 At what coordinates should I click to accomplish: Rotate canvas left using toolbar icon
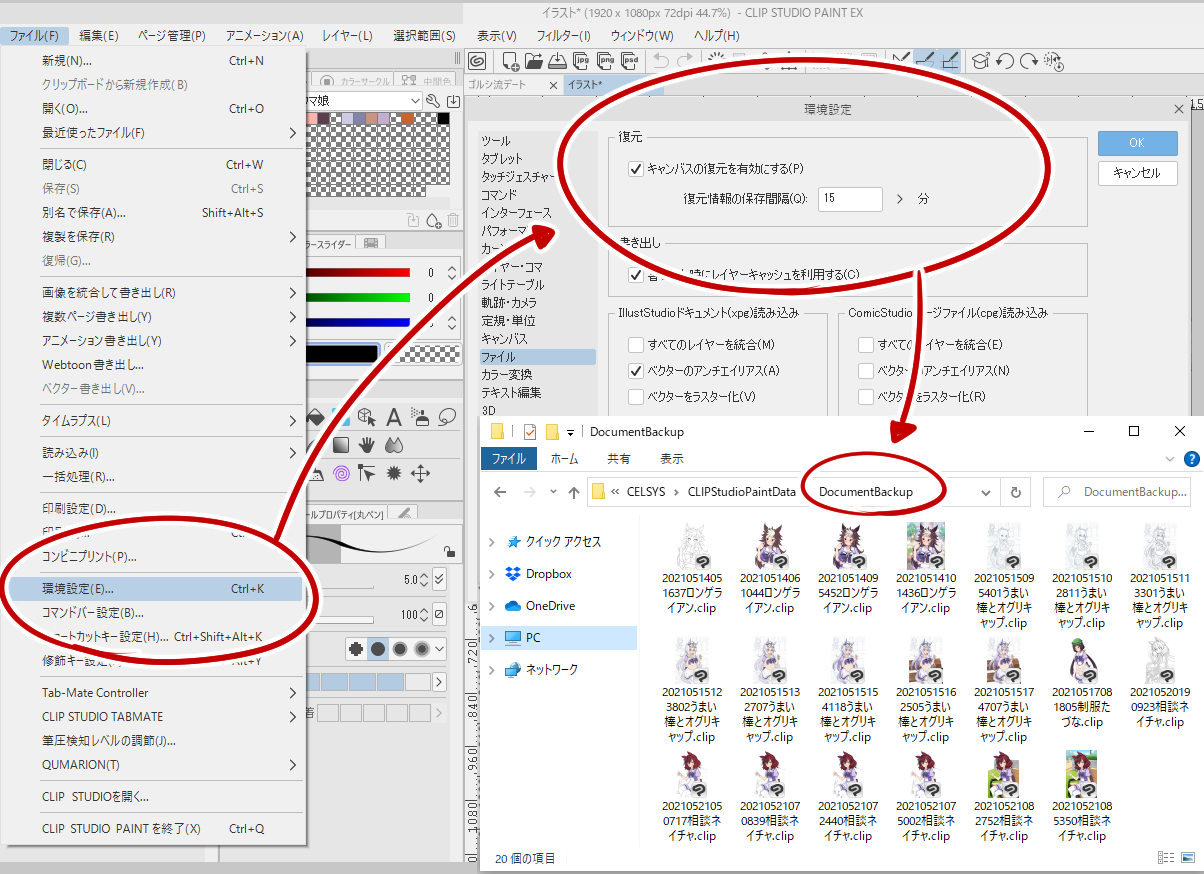(1005, 61)
